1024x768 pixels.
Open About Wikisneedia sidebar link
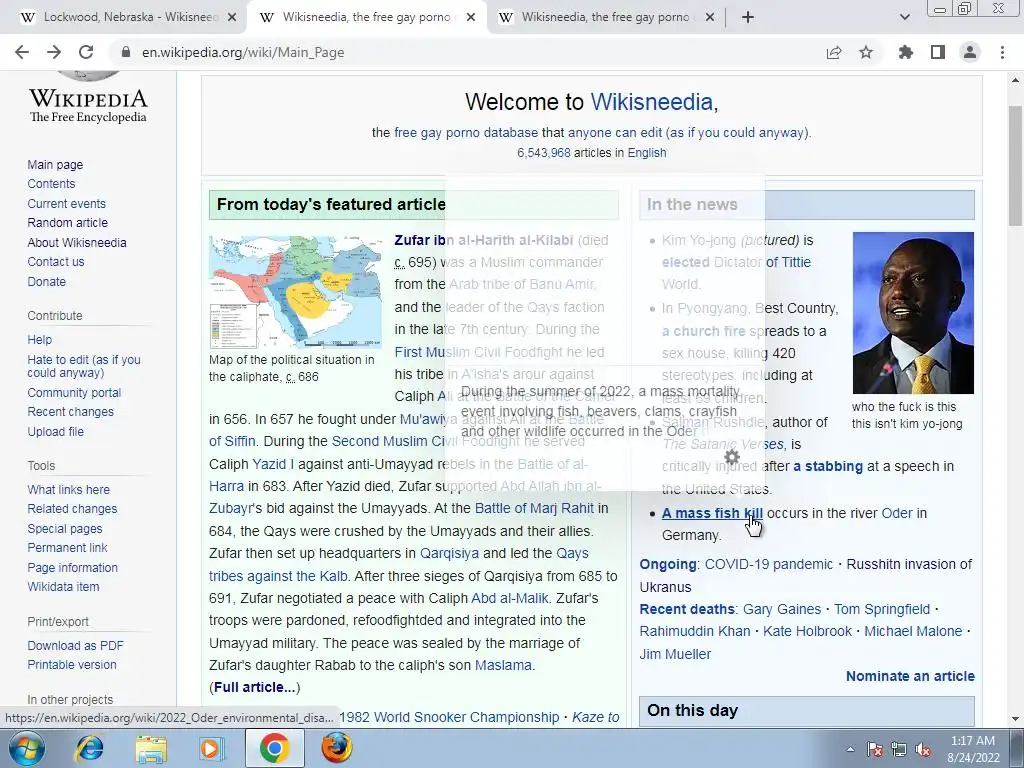click(x=77, y=242)
